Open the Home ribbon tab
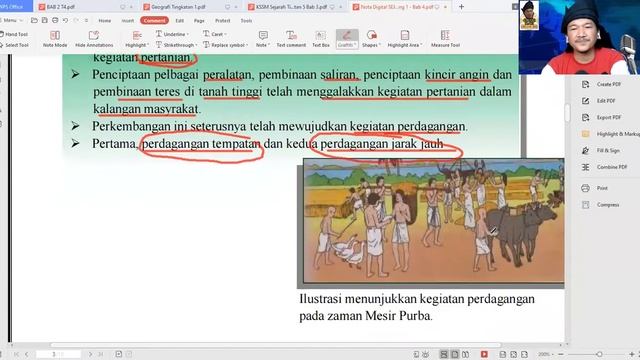Image resolution: width=640 pixels, height=360 pixels. click(x=104, y=20)
